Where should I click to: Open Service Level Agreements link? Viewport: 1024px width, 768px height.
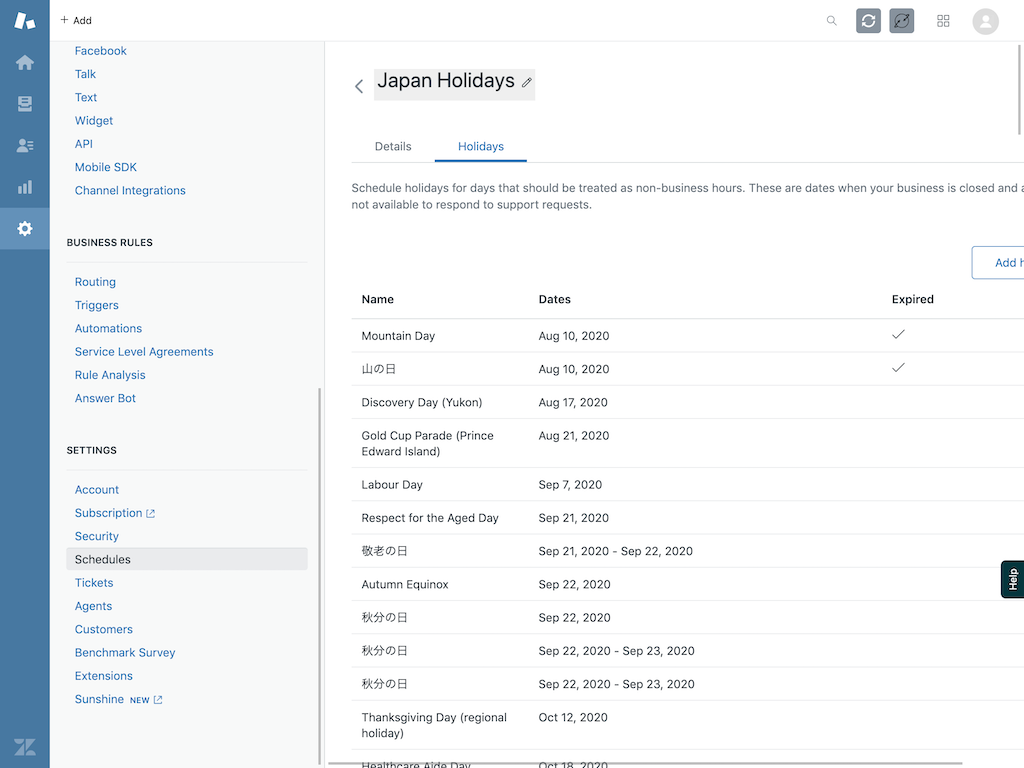[x=144, y=352]
